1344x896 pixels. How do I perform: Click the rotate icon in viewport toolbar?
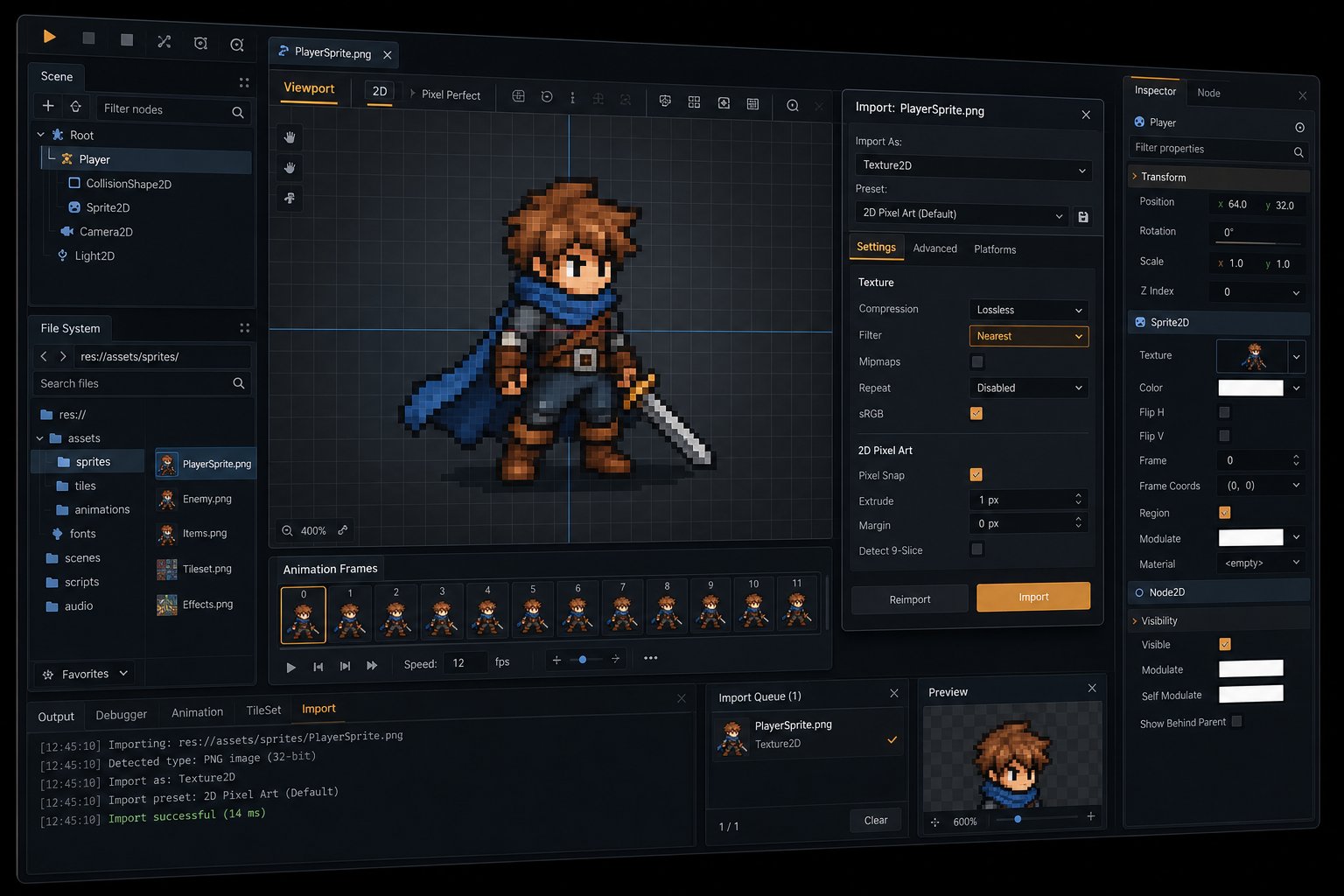point(547,97)
